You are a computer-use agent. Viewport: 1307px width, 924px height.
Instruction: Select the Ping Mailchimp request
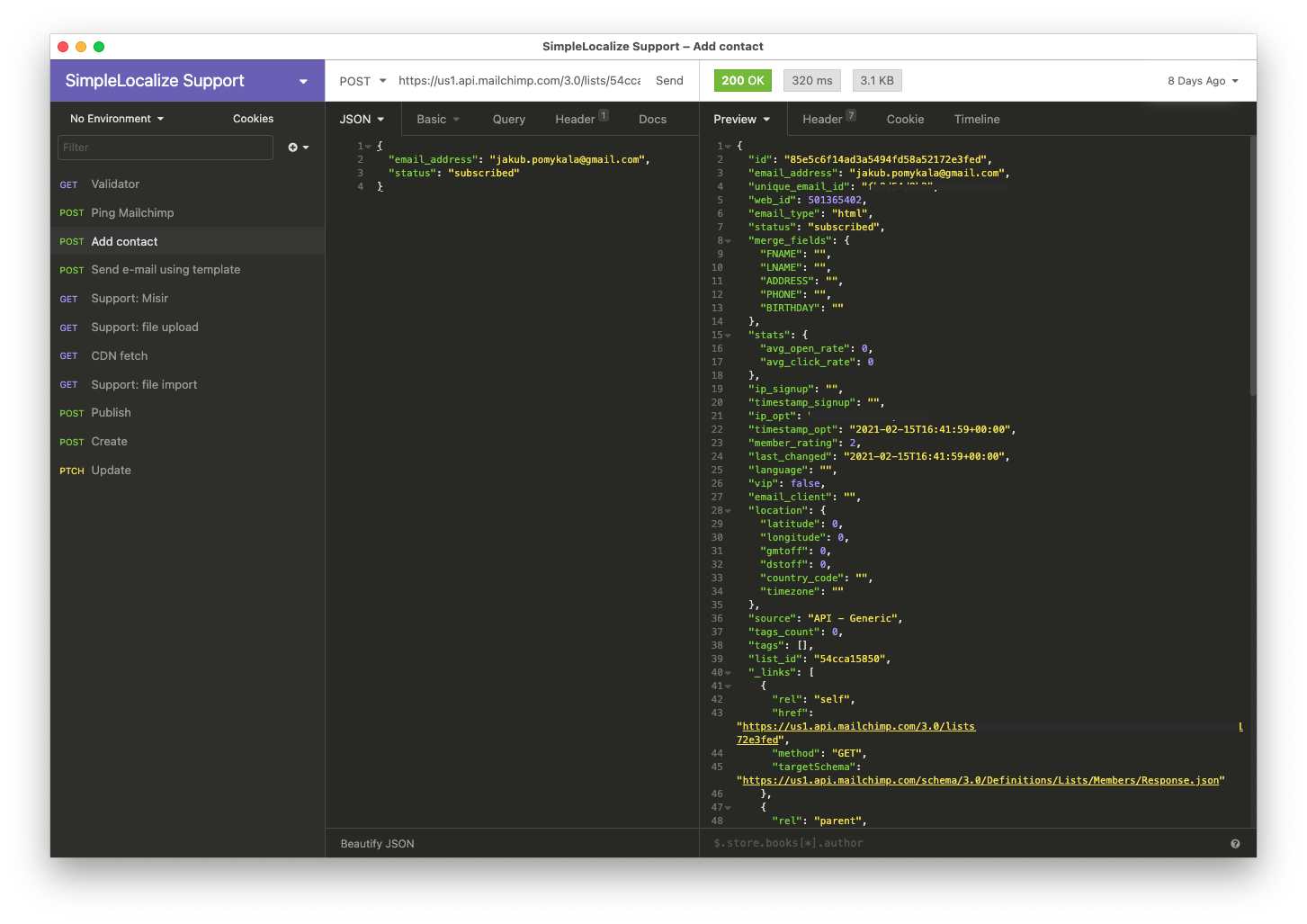pyautogui.click(x=187, y=213)
